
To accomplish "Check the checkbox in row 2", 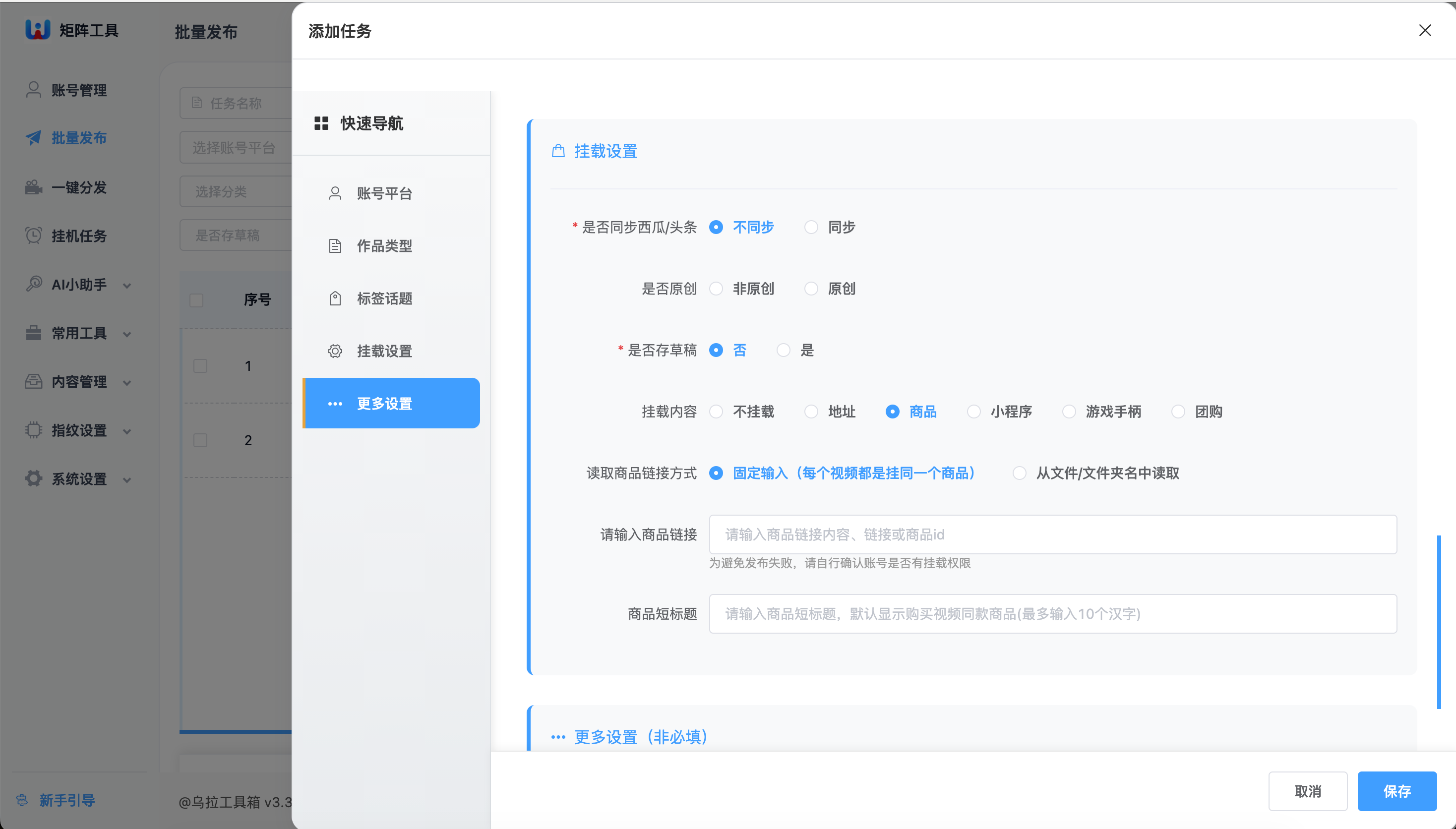I will pos(200,440).
